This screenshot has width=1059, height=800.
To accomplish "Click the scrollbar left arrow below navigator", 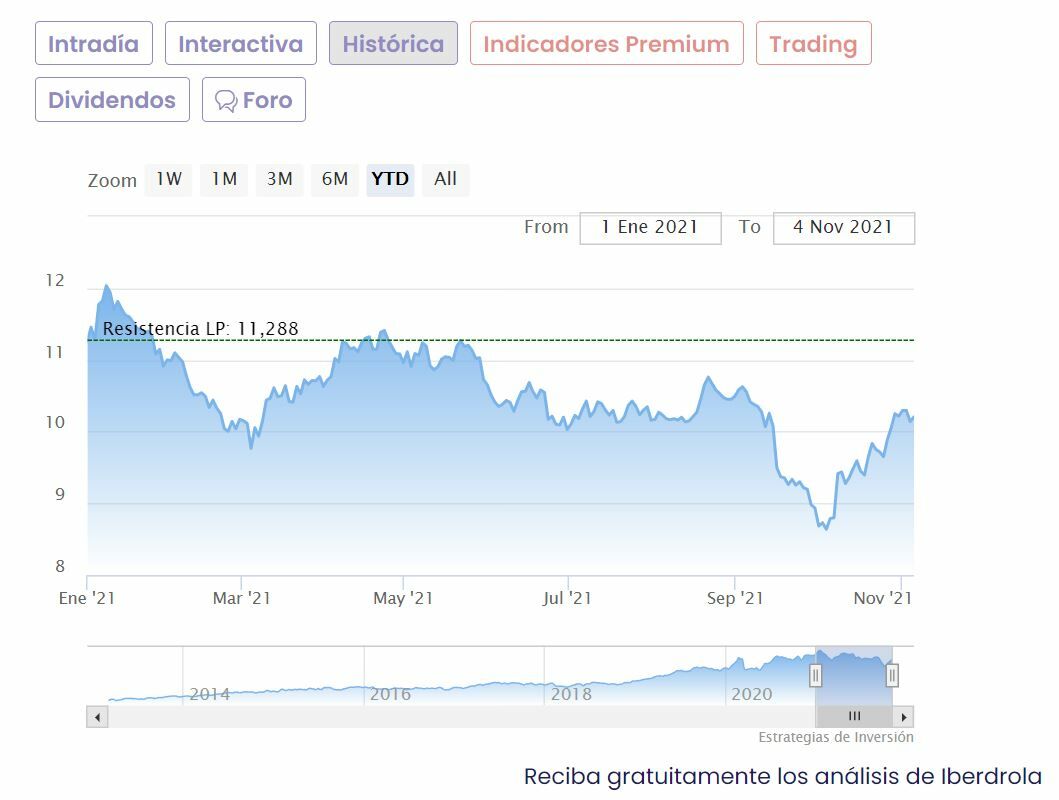I will pos(97,717).
